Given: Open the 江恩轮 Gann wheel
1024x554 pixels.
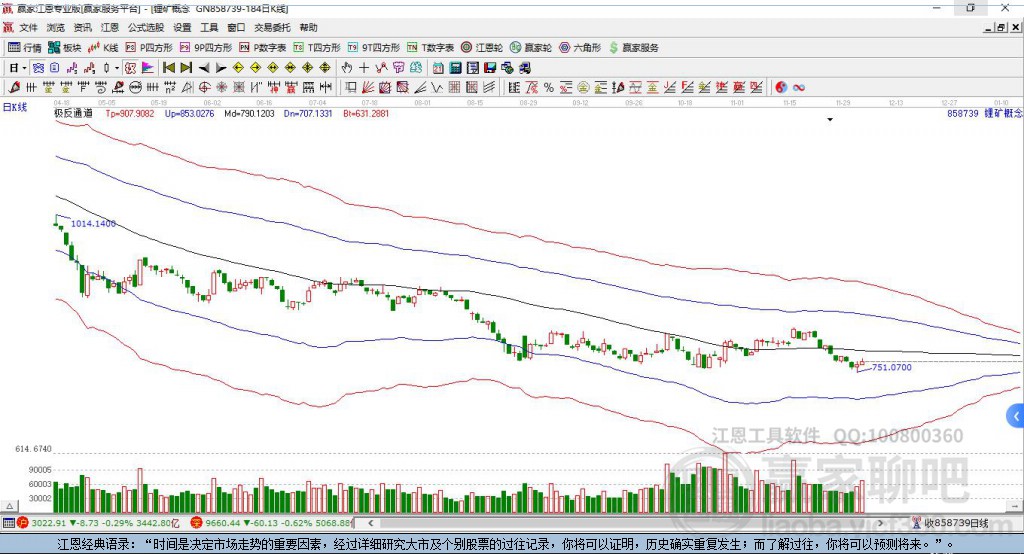Looking at the screenshot, I should point(482,48).
